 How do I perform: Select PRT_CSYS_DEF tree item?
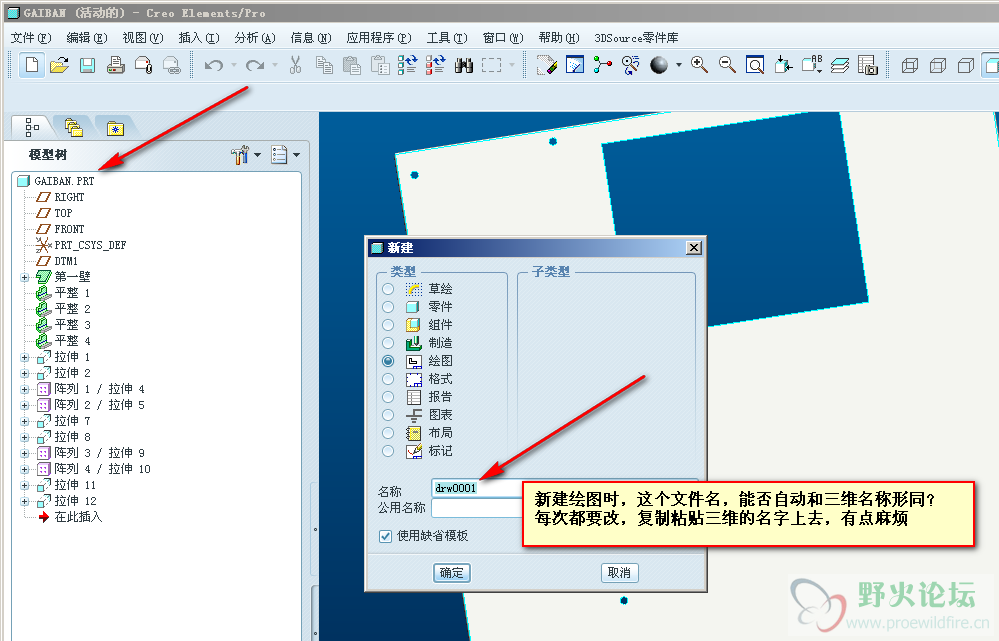[90, 245]
